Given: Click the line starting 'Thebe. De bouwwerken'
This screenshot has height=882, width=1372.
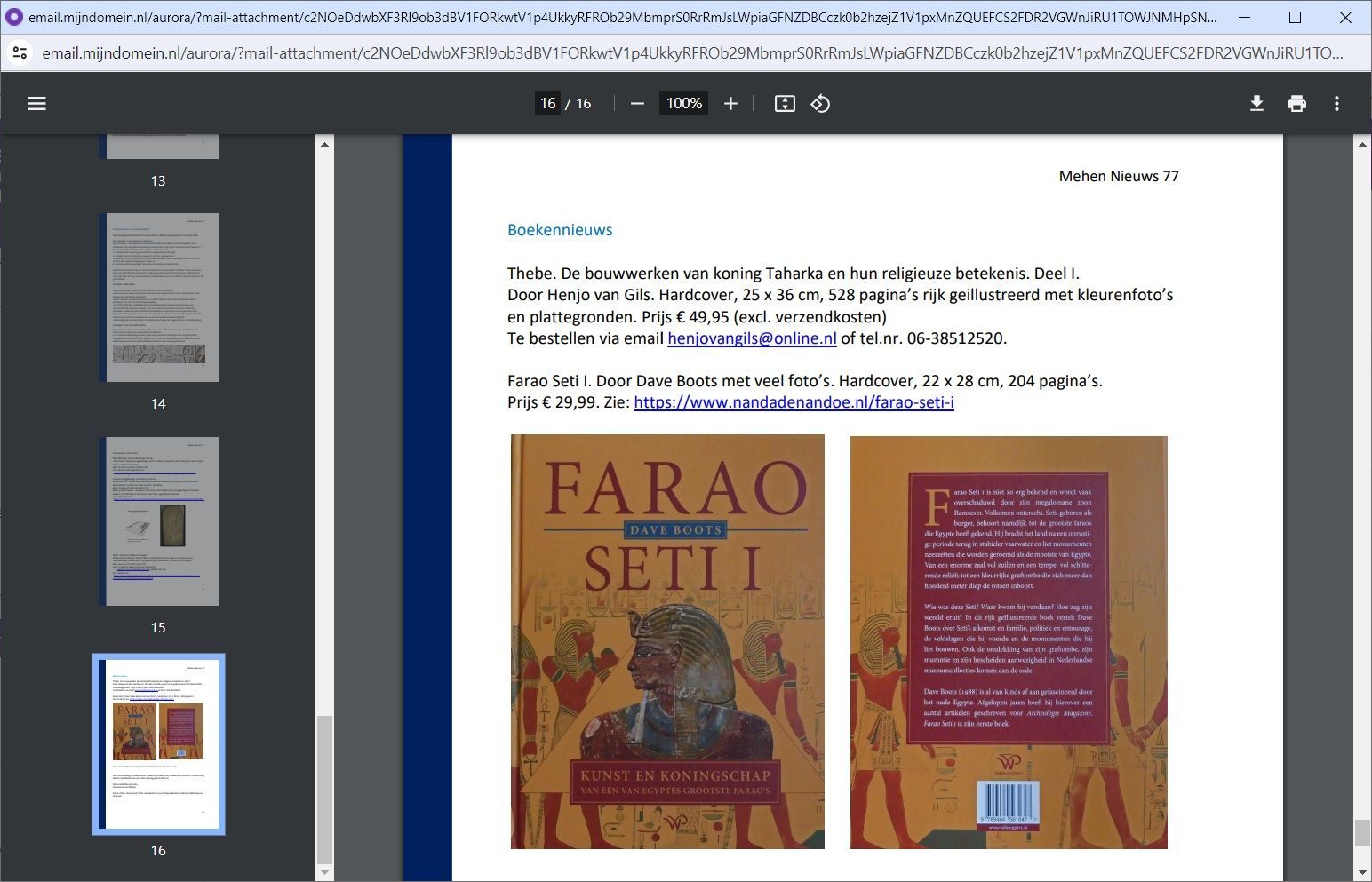Looking at the screenshot, I should (x=794, y=274).
